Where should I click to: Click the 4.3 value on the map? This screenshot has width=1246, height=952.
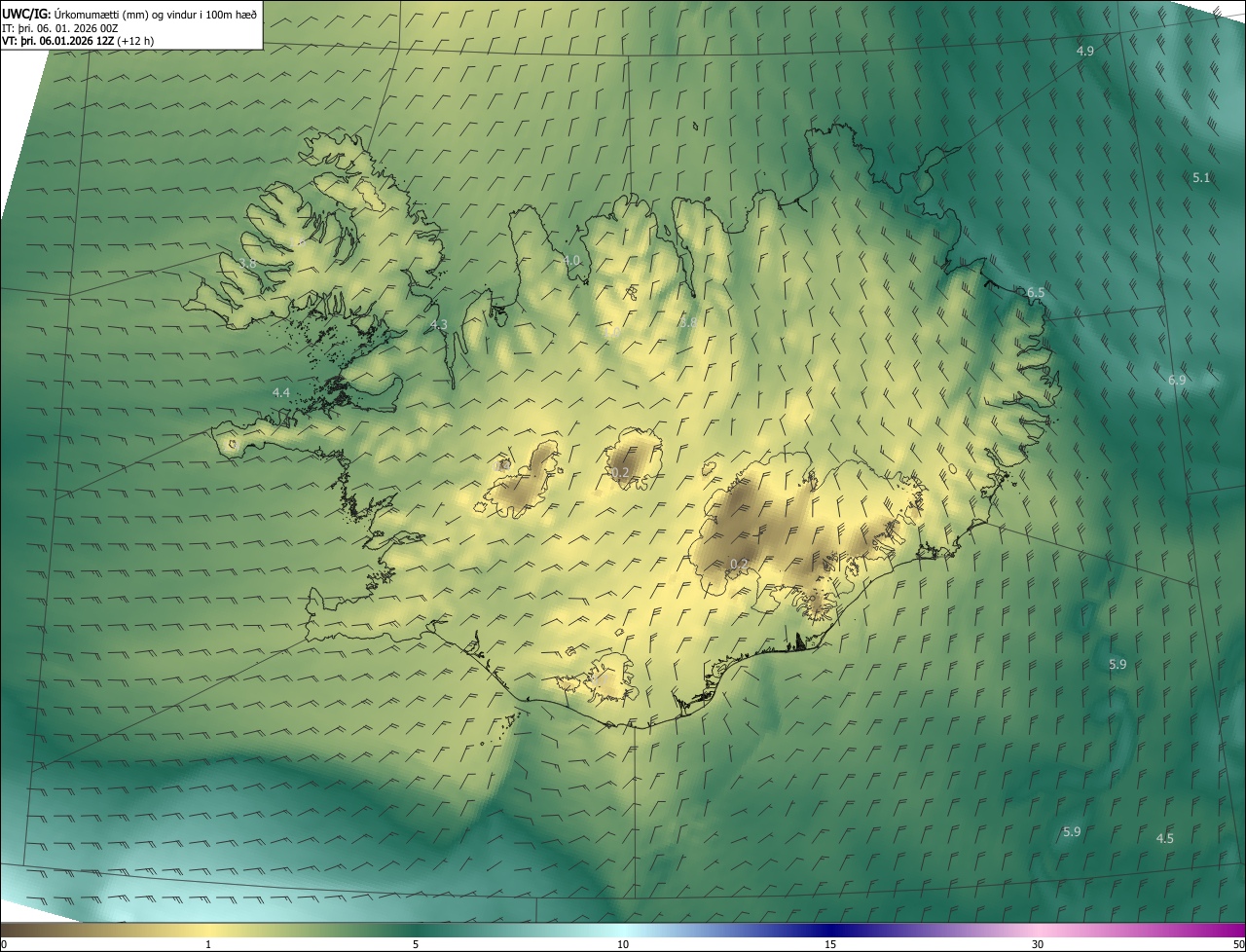pyautogui.click(x=438, y=324)
